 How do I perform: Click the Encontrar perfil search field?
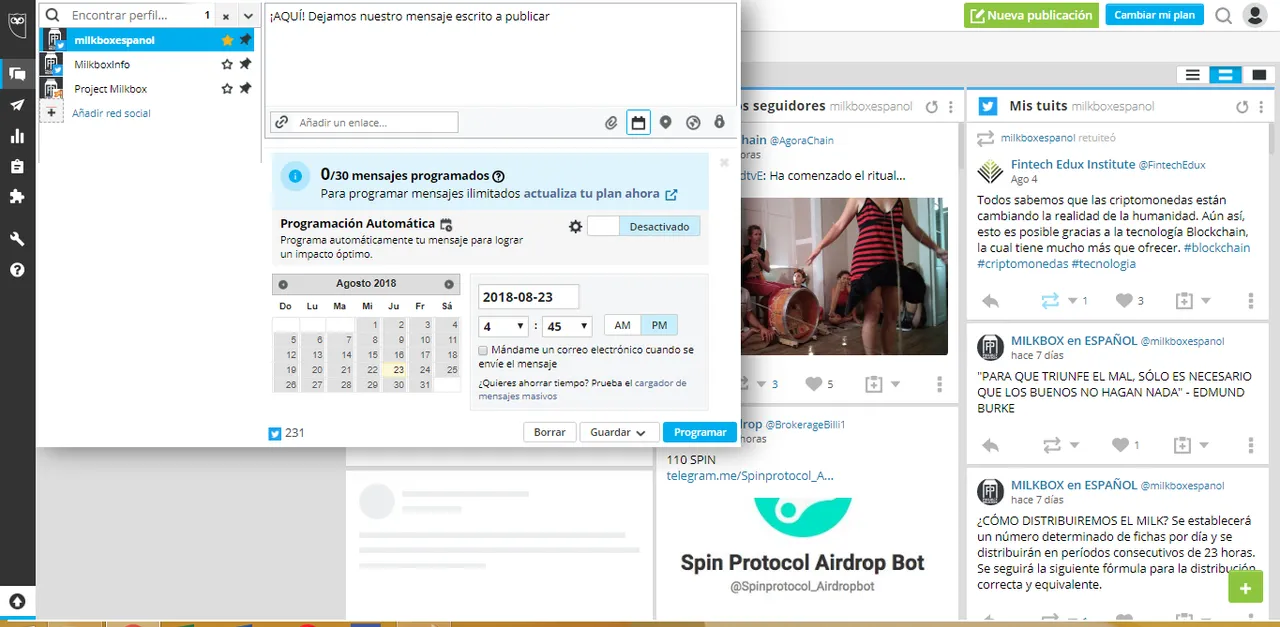point(126,15)
